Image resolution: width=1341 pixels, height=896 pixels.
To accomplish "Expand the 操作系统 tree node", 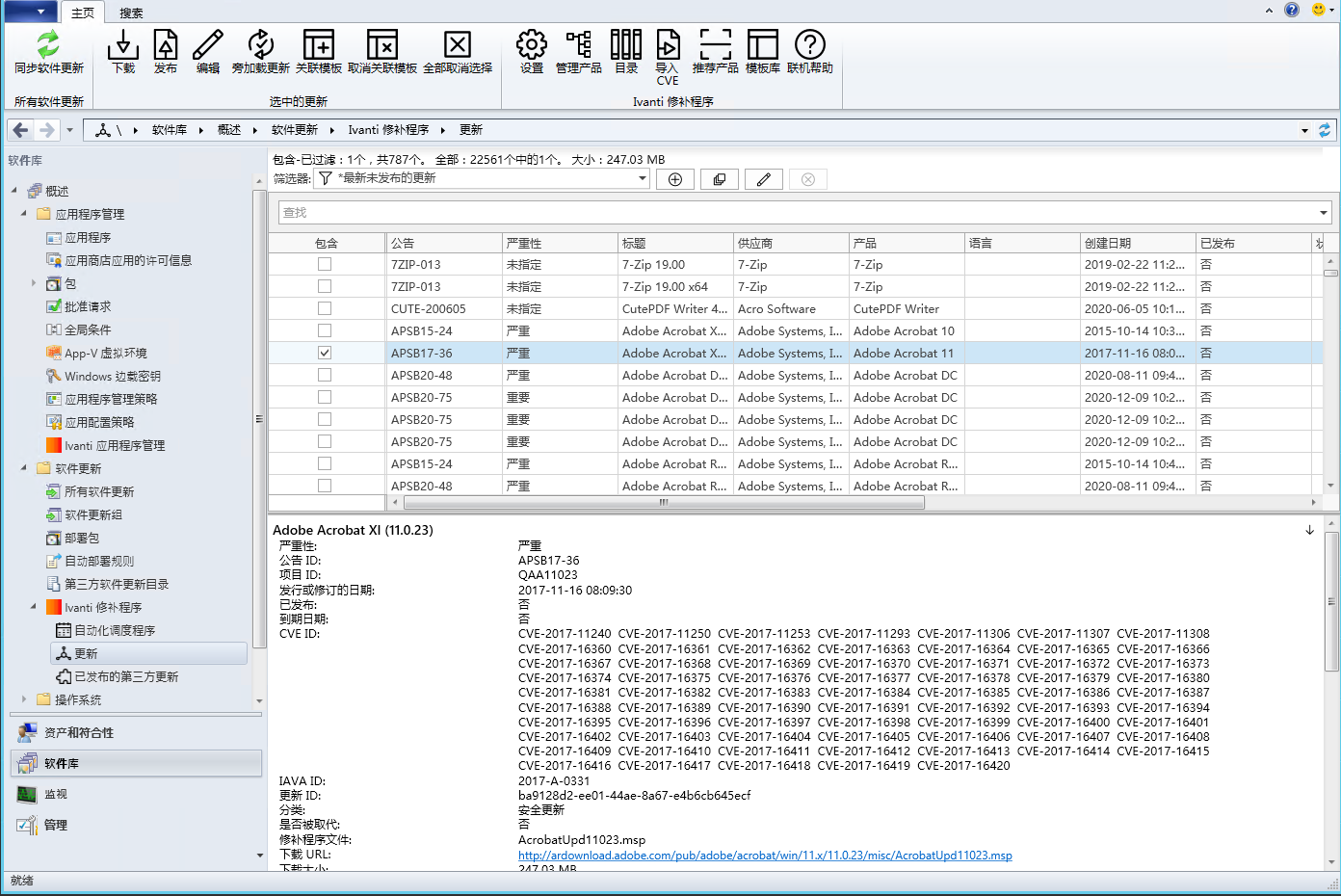I will (x=24, y=699).
